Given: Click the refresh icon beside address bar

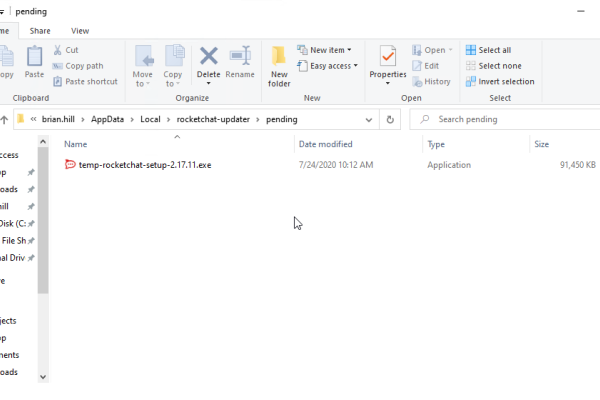Looking at the screenshot, I should click(390, 119).
